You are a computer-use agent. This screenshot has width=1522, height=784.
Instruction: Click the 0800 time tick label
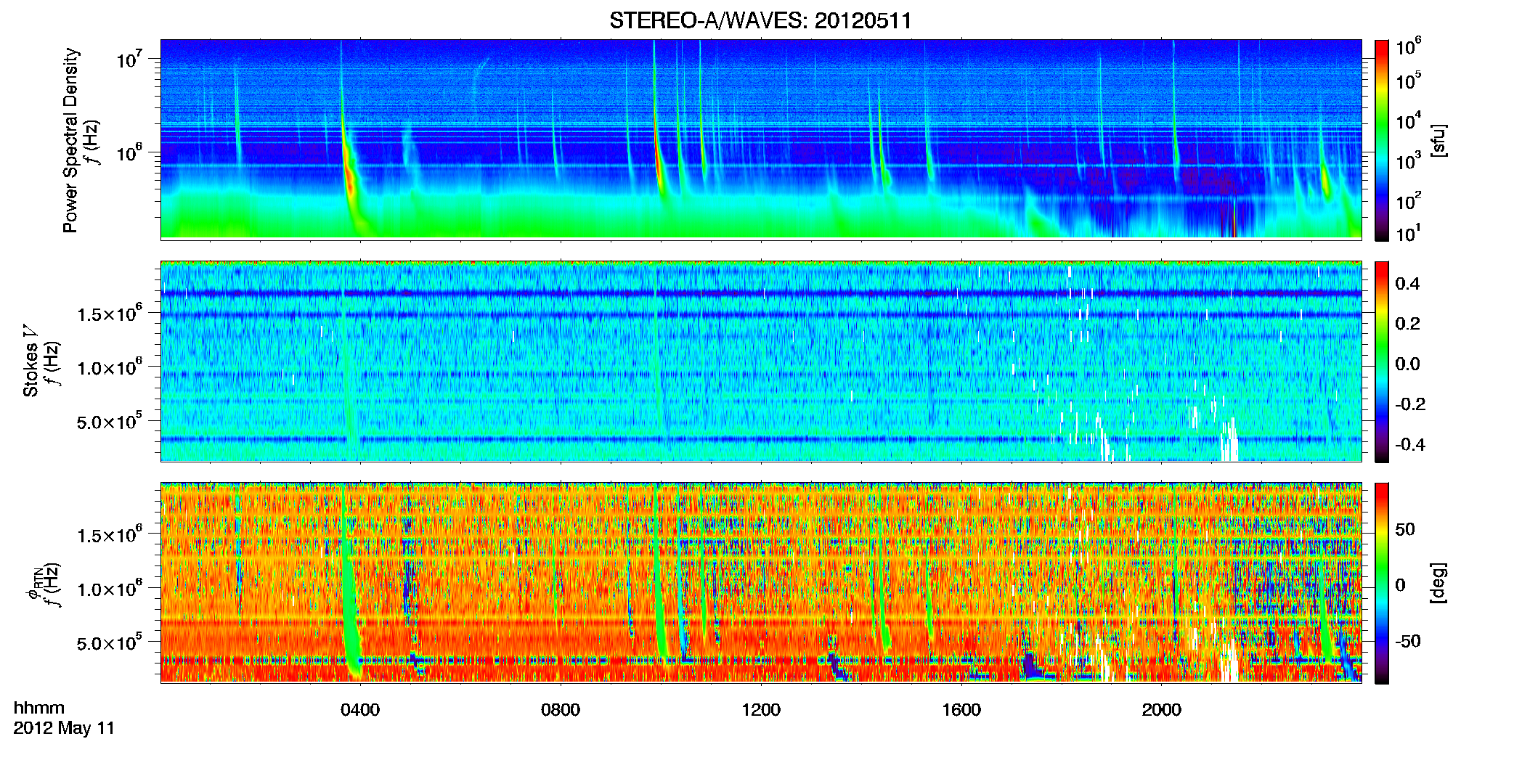pos(561,710)
